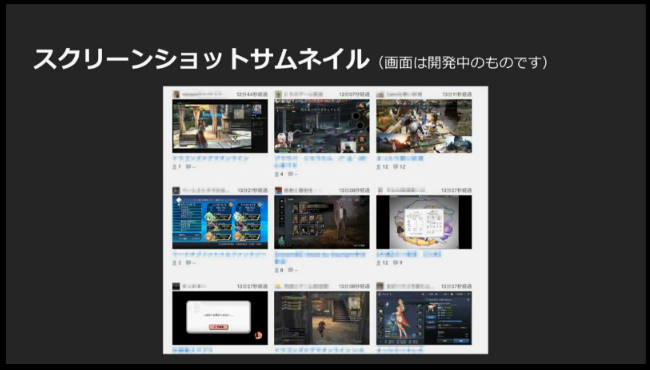Open the thumbnail with white document over colorful art
Viewport: 650px width, 370px height.
[x=424, y=222]
